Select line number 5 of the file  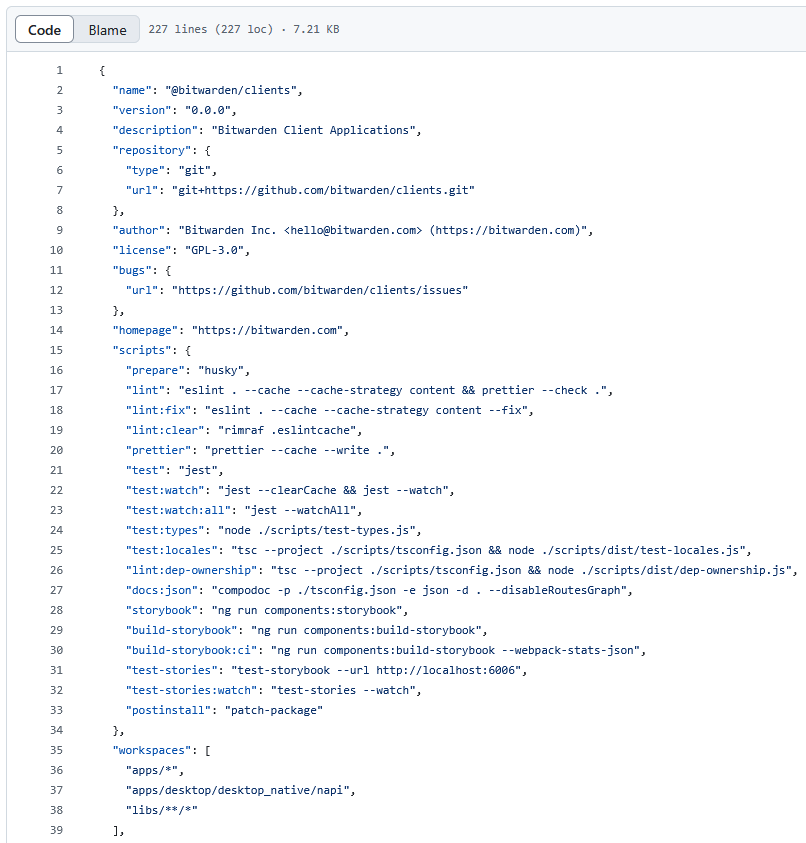(59, 150)
